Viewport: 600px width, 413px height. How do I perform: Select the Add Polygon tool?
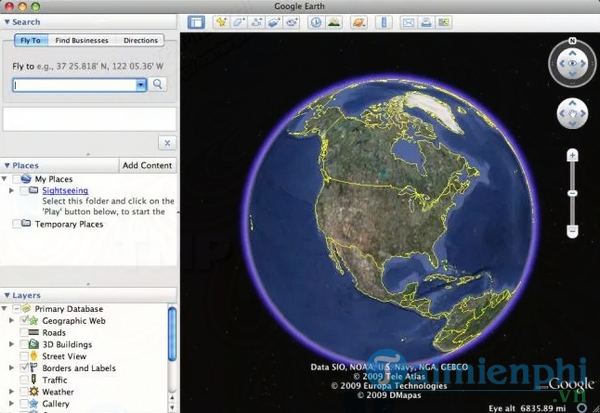(239, 22)
